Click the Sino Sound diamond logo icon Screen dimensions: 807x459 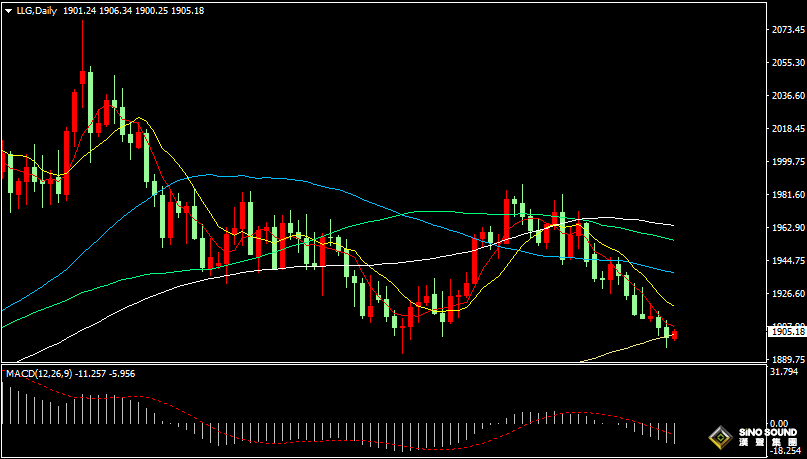tap(718, 437)
